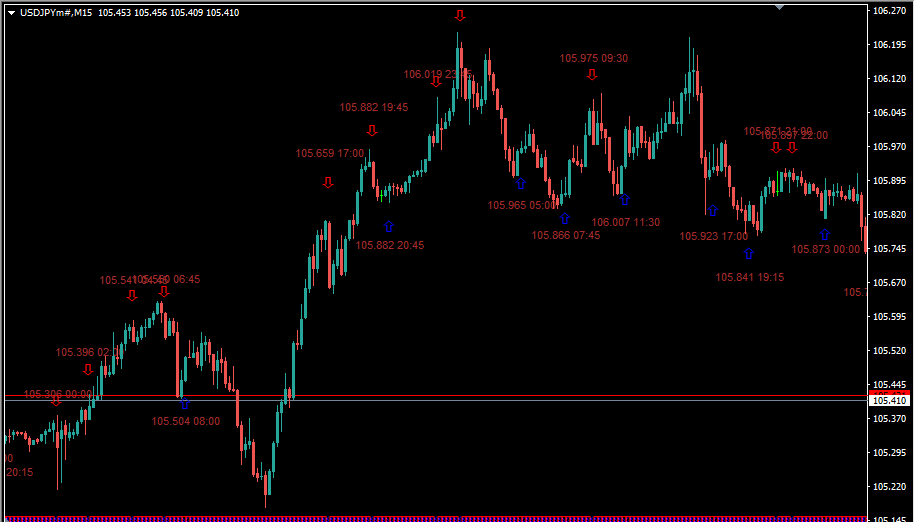Select the blue arrow above 105.866 07:45
This screenshot has width=915, height=522.
(564, 218)
